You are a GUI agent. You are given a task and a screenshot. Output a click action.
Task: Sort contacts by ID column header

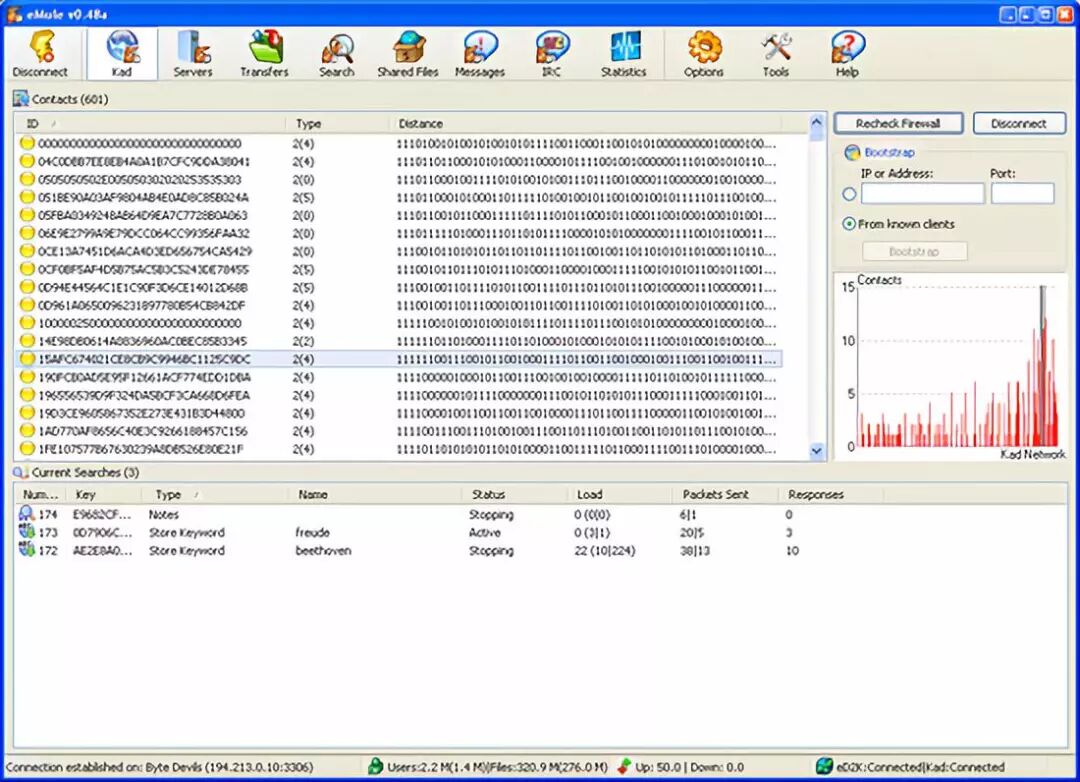coord(149,123)
